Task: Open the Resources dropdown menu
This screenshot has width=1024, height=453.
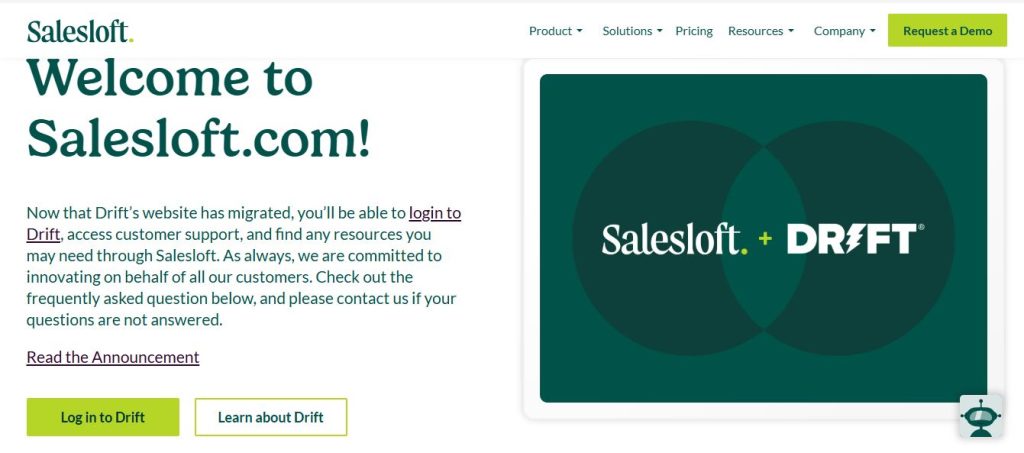Action: click(761, 31)
